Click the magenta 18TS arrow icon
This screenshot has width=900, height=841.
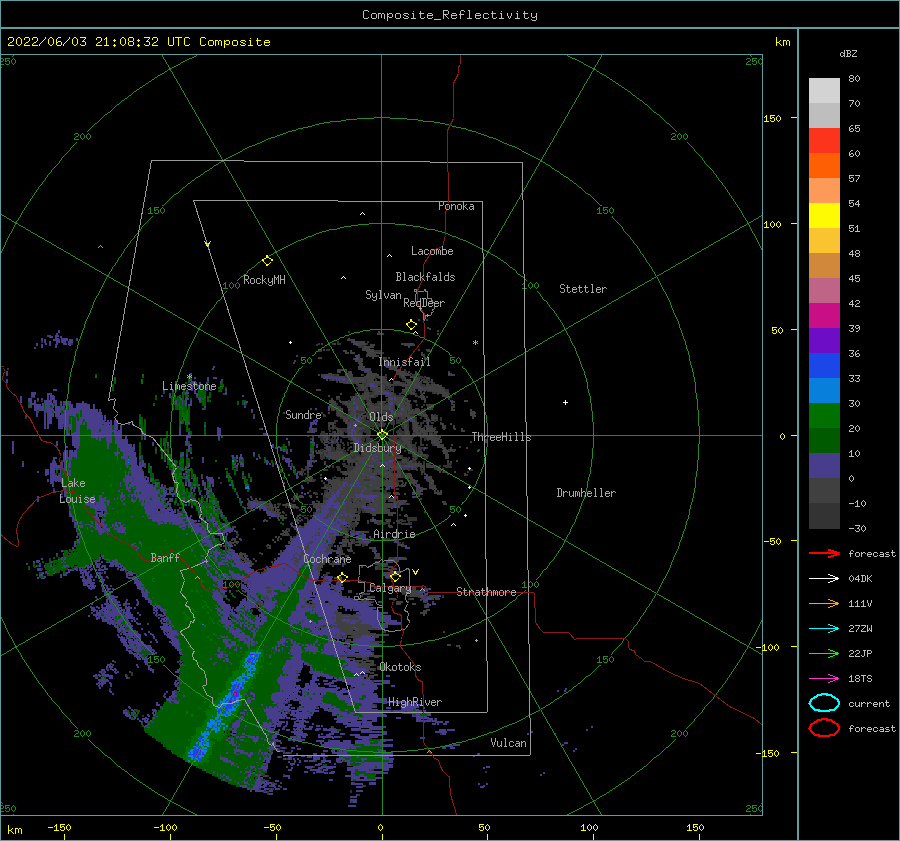coord(824,679)
